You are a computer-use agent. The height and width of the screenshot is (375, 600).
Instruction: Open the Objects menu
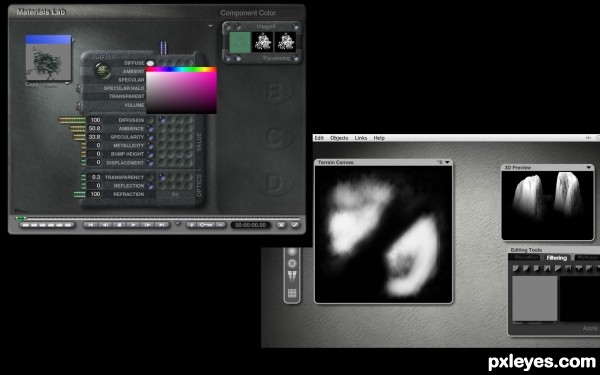coord(339,138)
